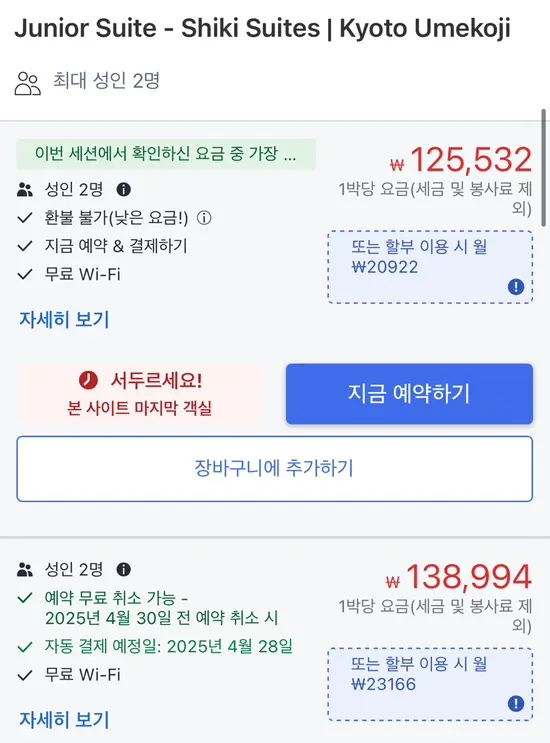This screenshot has width=550, height=743.
Task: Click 장바구니에 추가하기 add to cart button
Action: pyautogui.click(x=275, y=469)
